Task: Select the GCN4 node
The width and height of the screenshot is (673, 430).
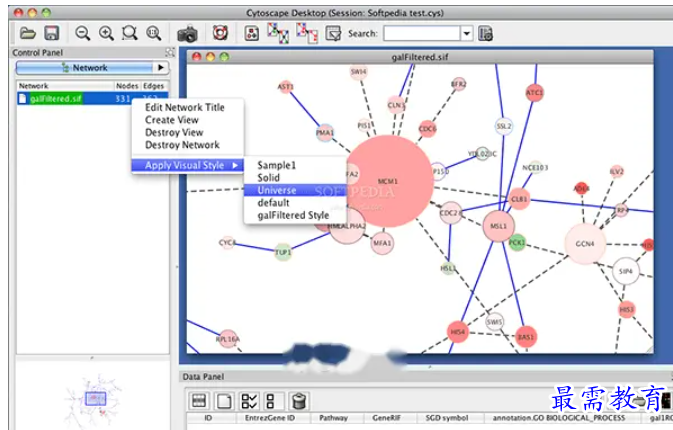Action: click(585, 244)
